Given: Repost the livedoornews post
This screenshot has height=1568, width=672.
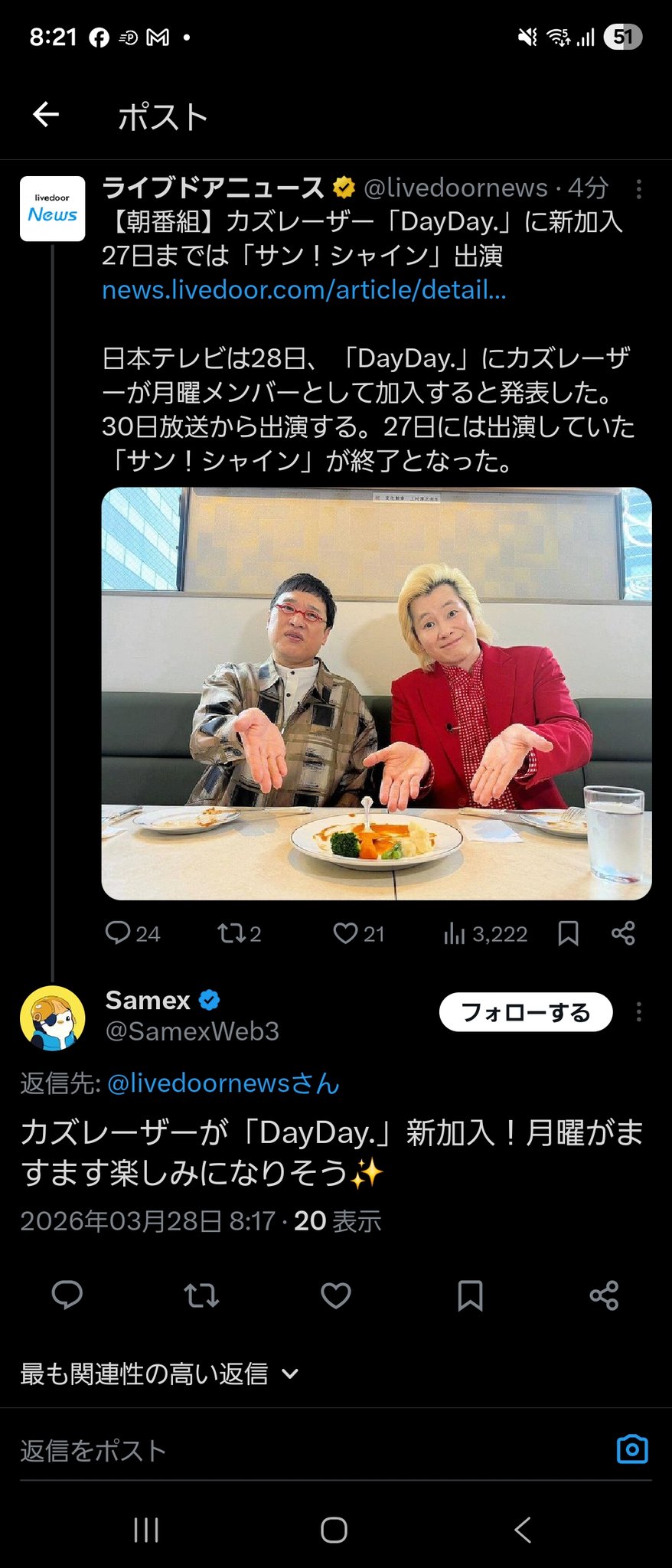Looking at the screenshot, I should [239, 933].
